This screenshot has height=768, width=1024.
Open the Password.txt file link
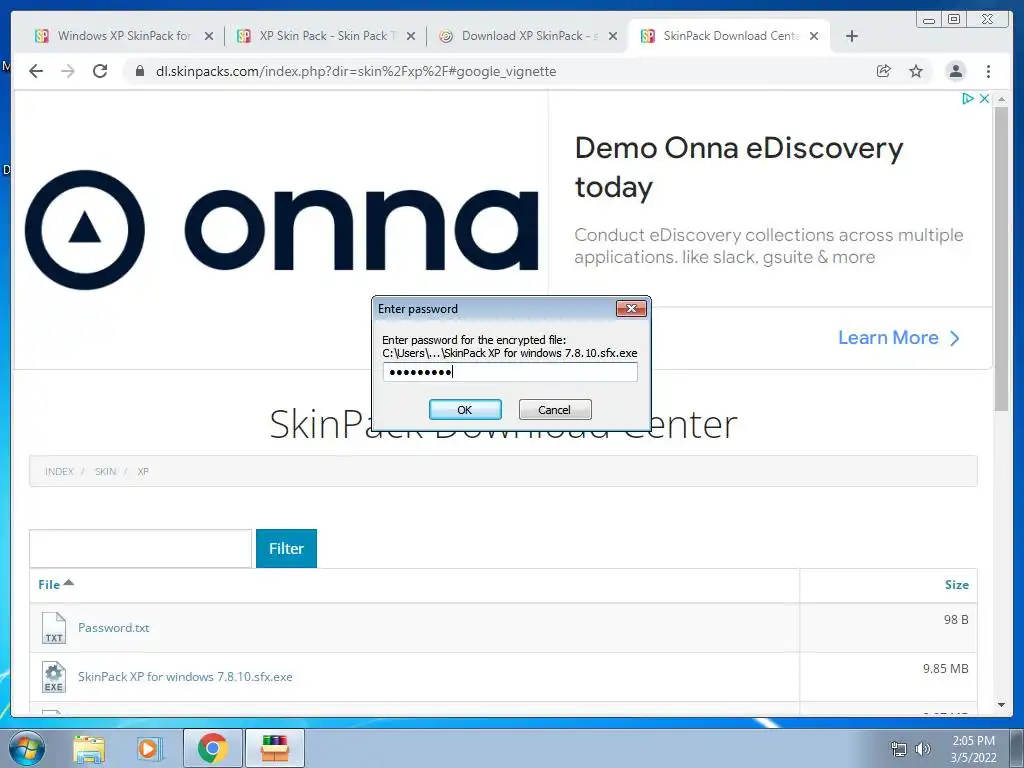[x=114, y=628]
